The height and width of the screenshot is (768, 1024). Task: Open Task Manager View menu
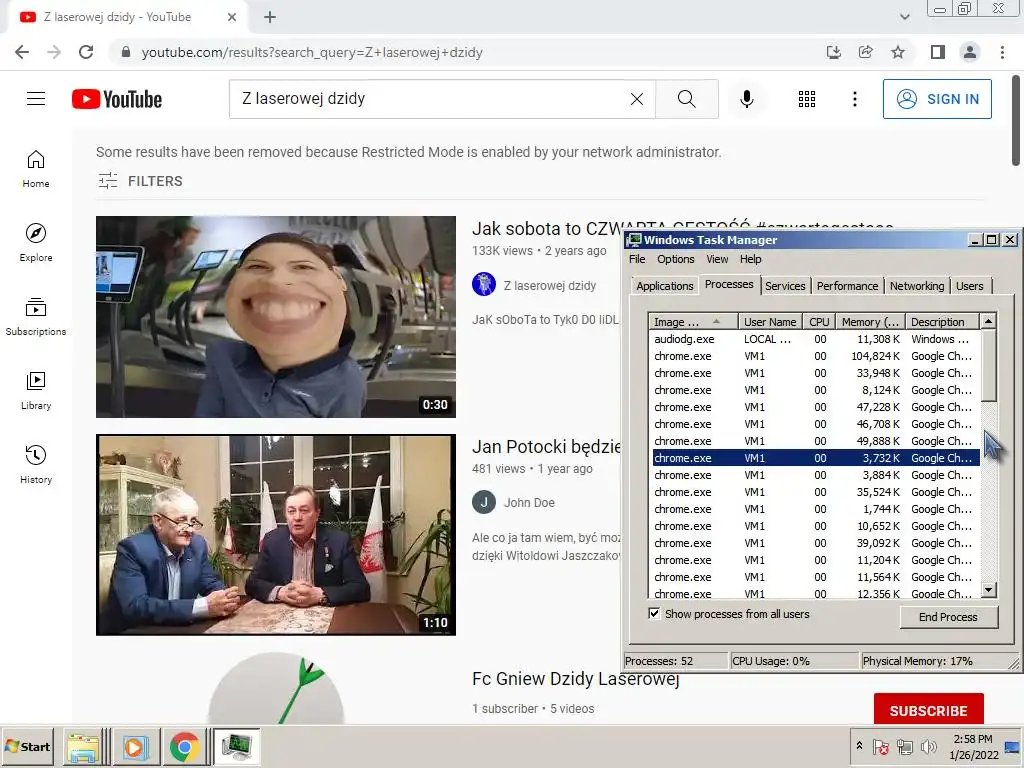(x=717, y=259)
